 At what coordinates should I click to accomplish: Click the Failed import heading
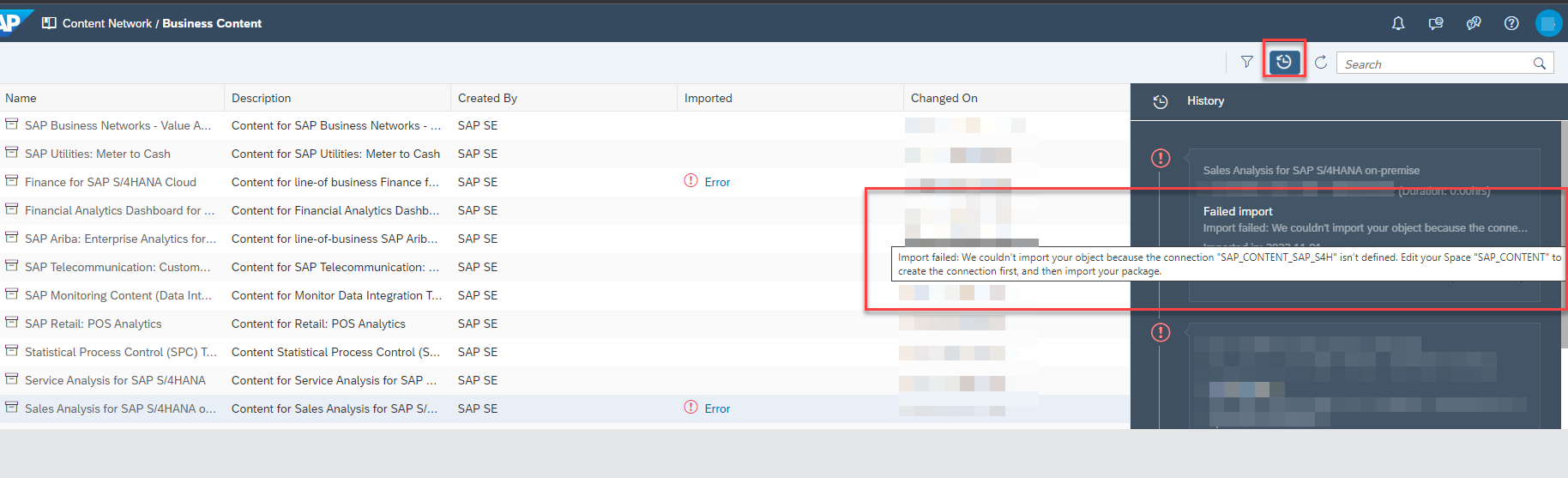coord(1238,211)
